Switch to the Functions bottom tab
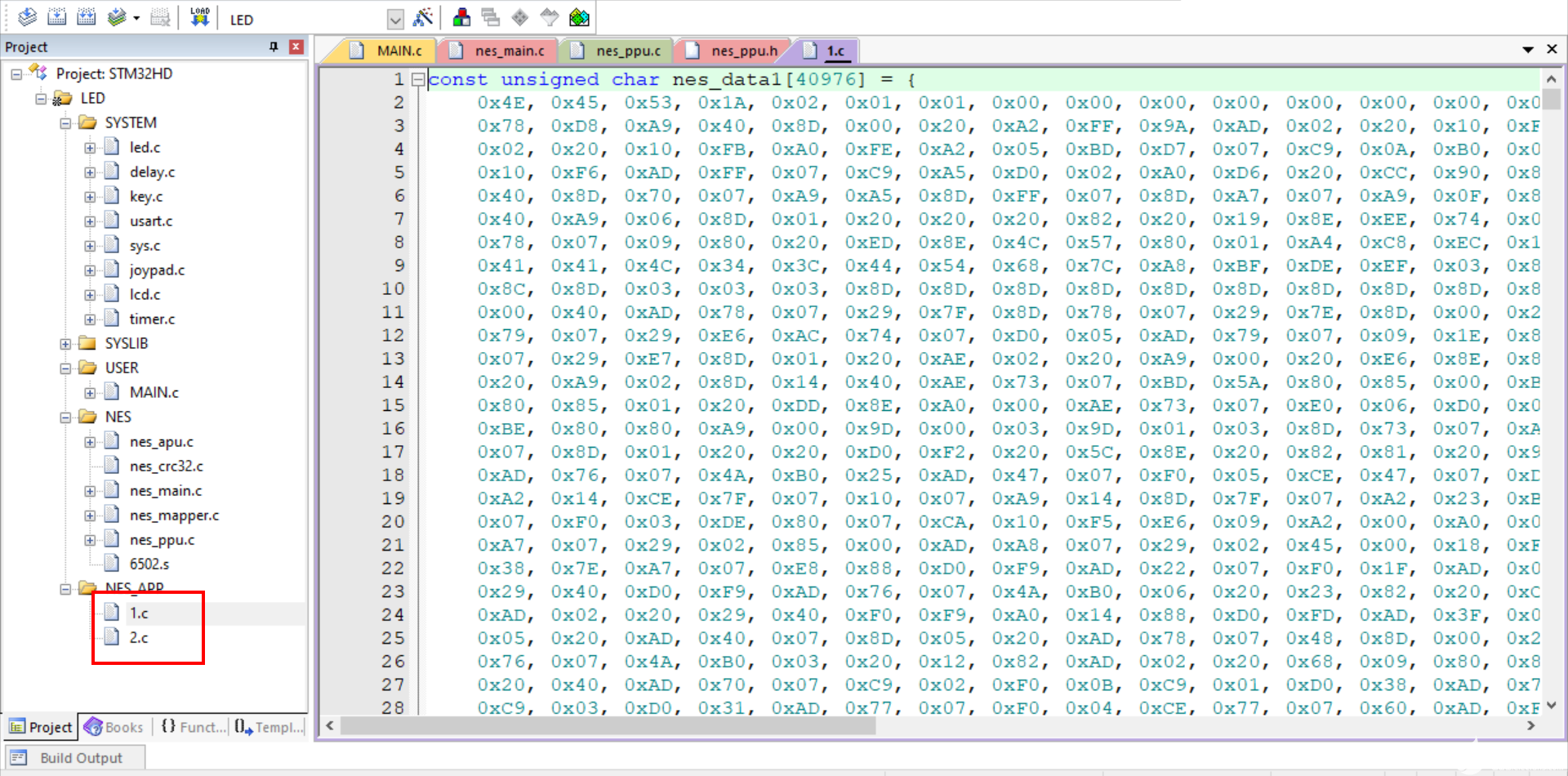Screen dimensions: 1568x776 point(194,727)
